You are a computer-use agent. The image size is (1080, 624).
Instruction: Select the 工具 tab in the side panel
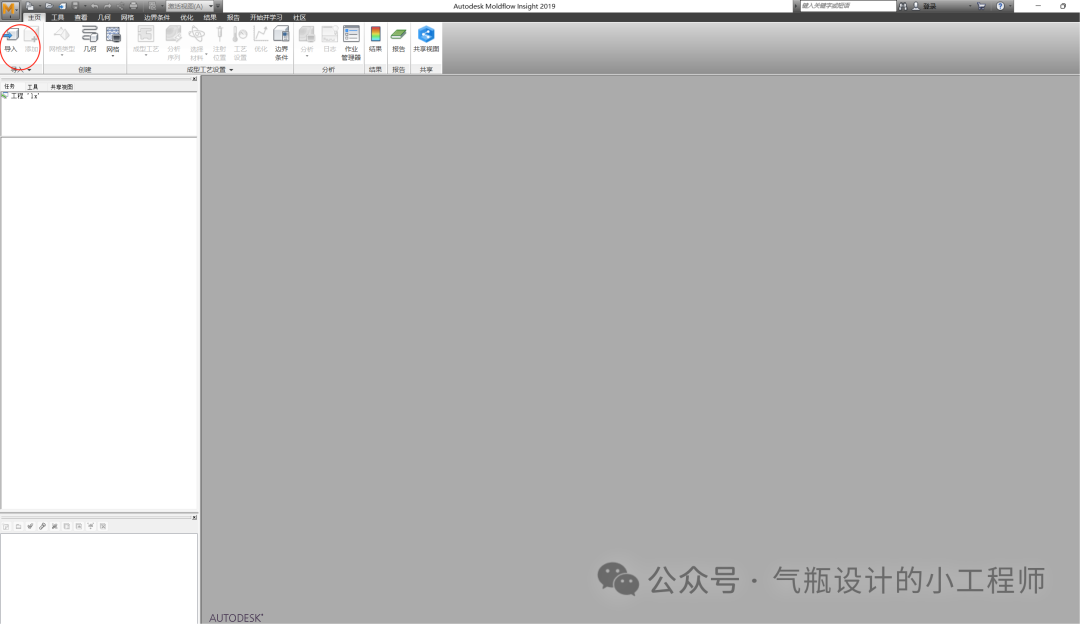(32, 87)
